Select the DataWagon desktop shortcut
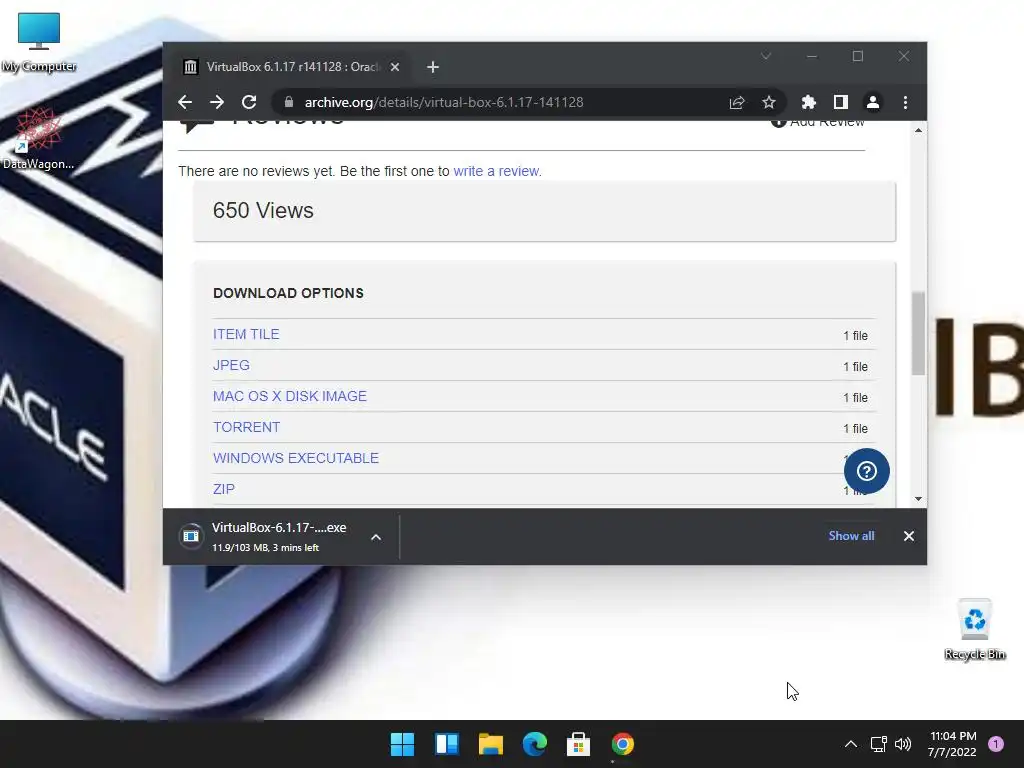 click(x=39, y=139)
